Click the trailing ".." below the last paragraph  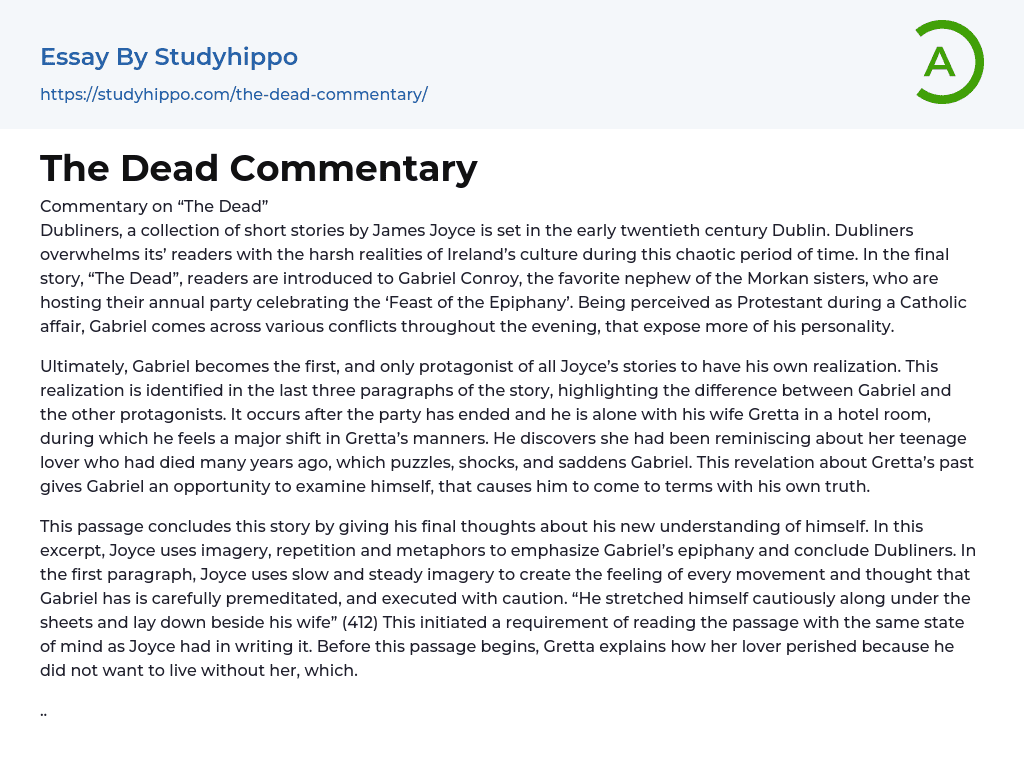[44, 712]
